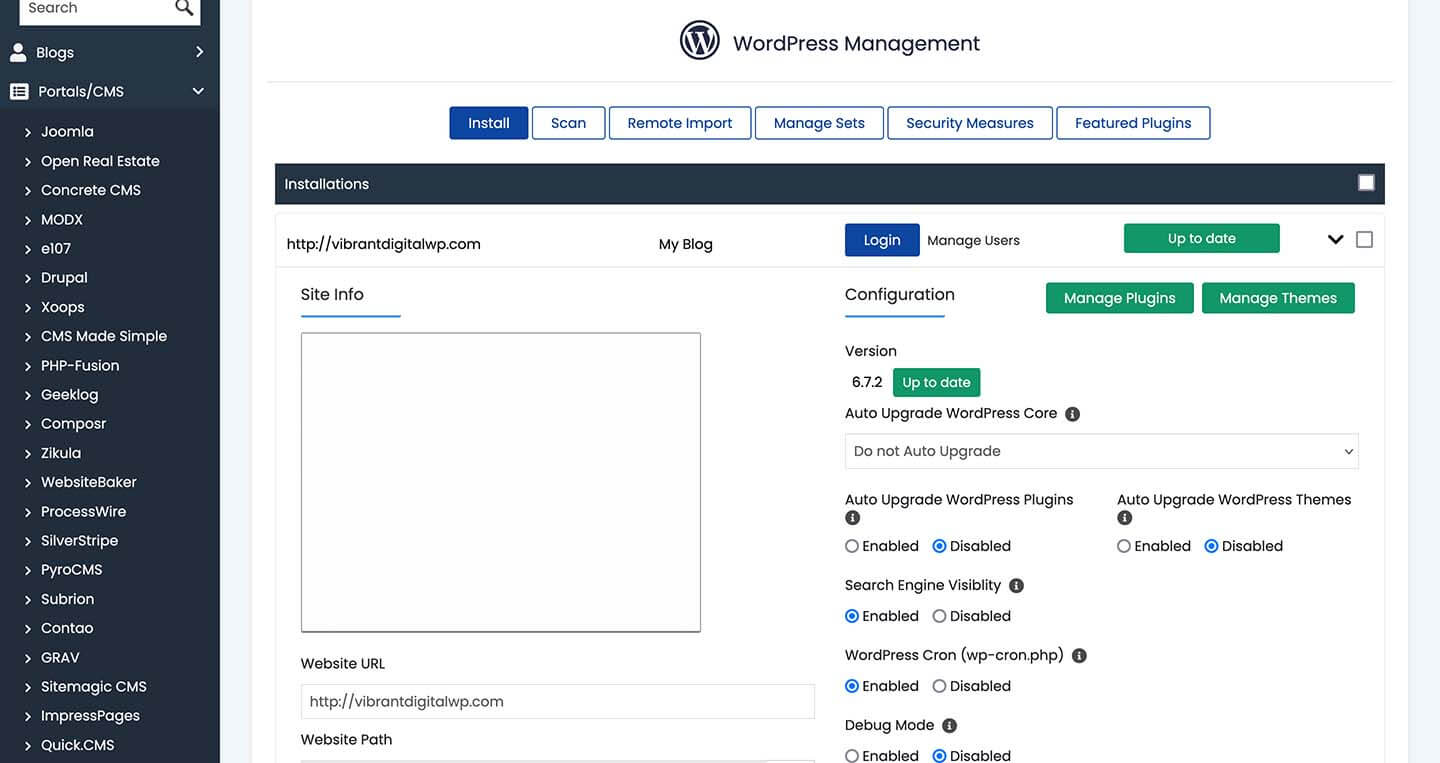Click info icon under Auto Upgrade WordPress Plugins
Screen dimensions: 1440x763
pos(853,518)
